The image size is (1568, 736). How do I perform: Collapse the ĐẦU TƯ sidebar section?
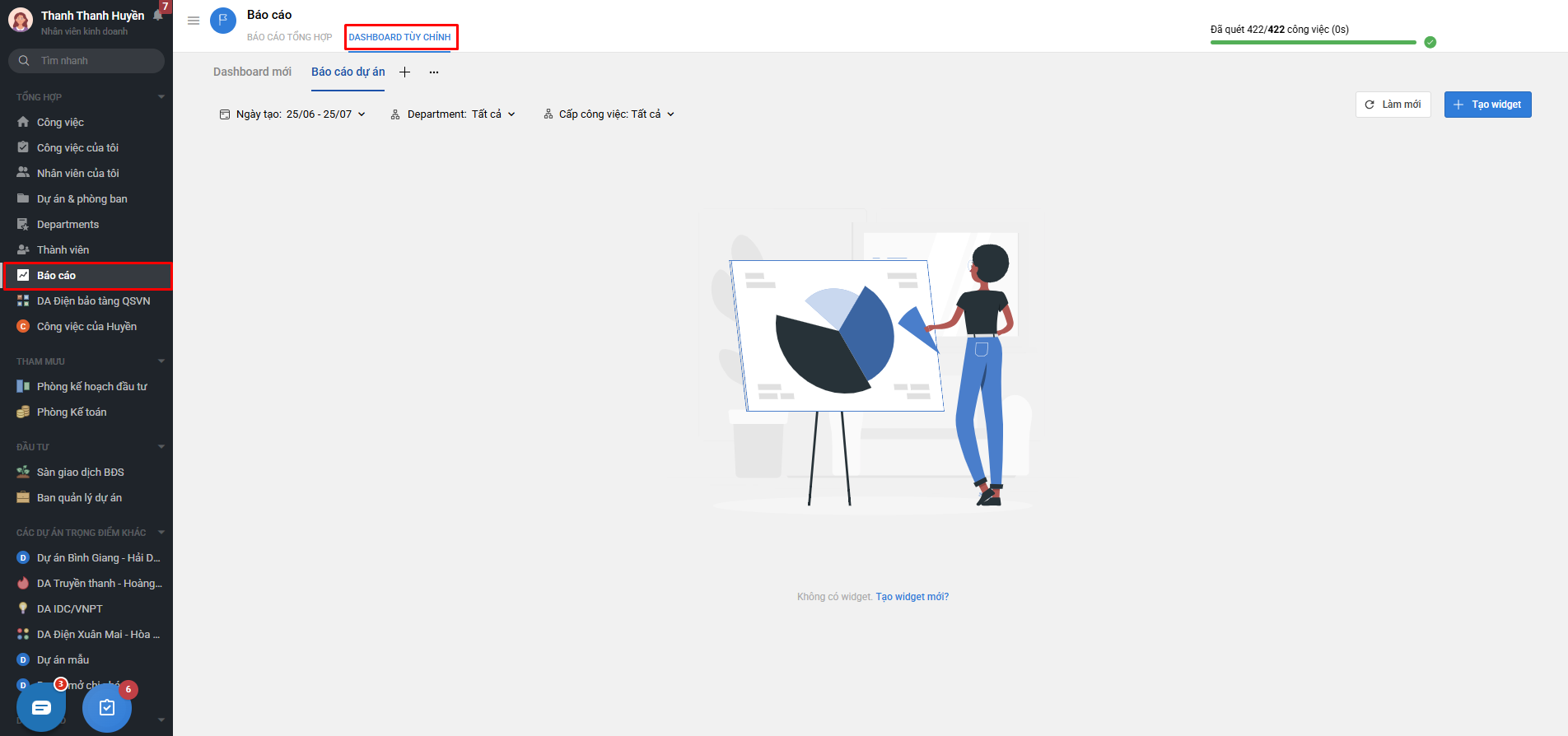point(161,446)
